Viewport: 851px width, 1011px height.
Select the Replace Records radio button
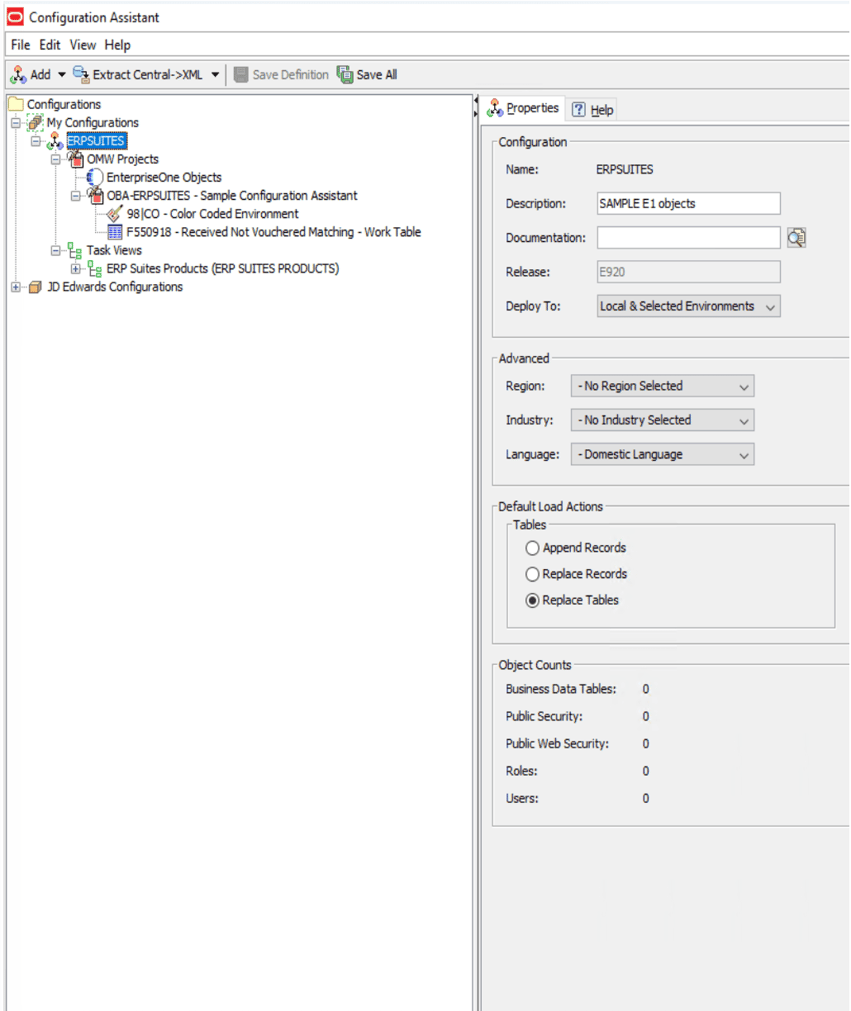coord(532,574)
